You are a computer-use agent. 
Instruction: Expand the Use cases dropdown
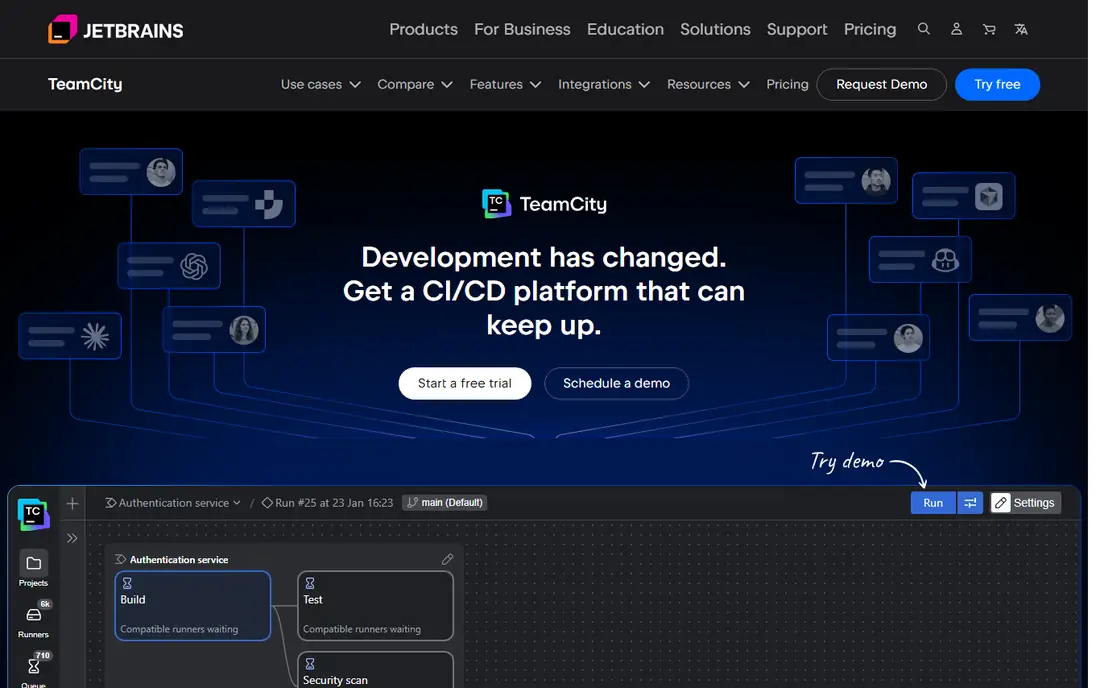coord(321,84)
